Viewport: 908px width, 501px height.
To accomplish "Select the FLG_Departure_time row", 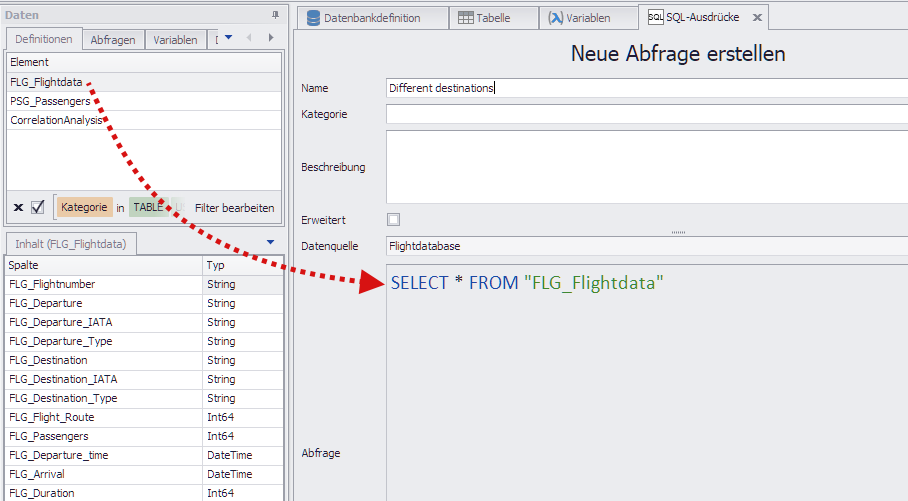I will [144, 455].
